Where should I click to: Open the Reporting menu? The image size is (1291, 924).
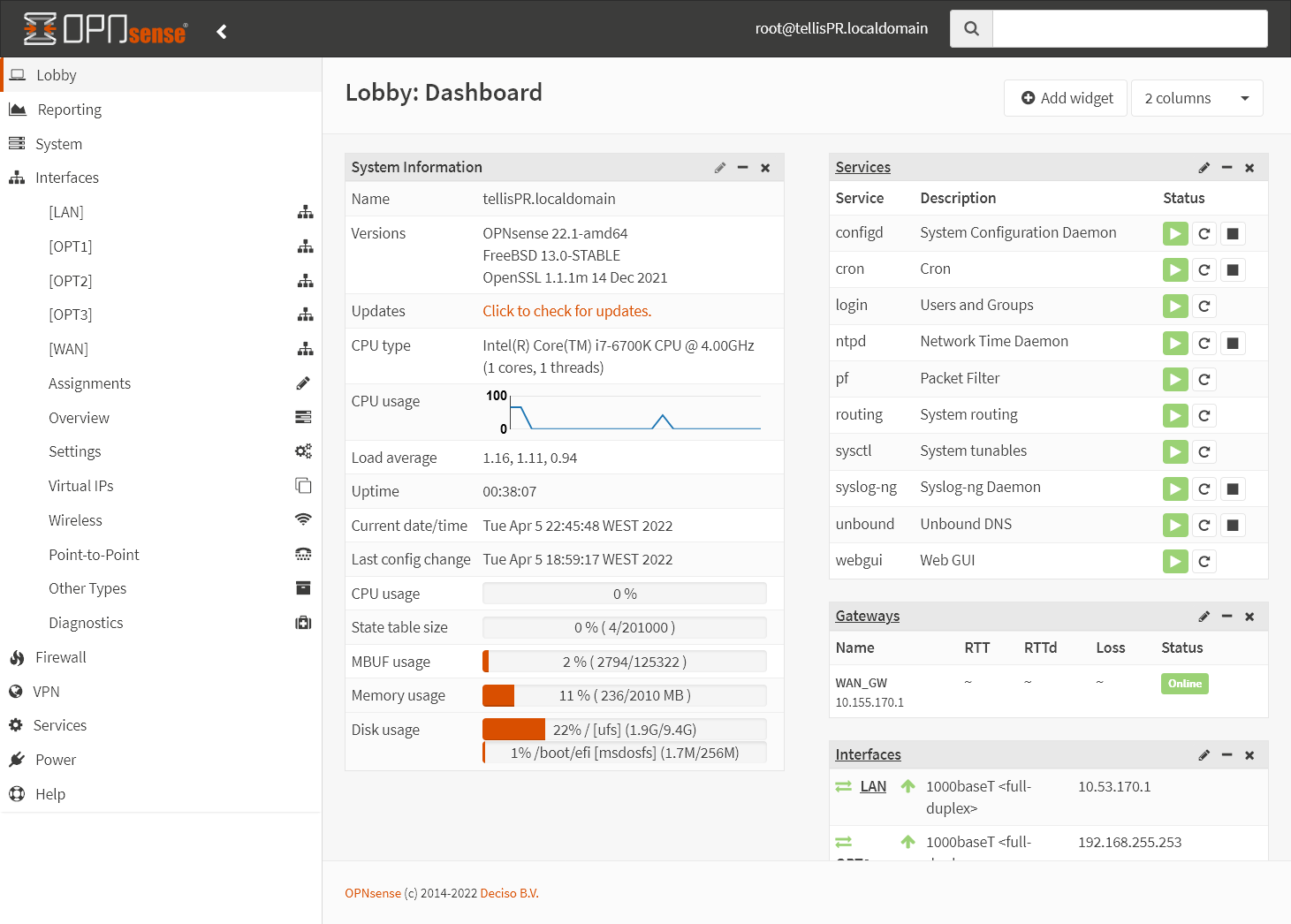pos(69,110)
